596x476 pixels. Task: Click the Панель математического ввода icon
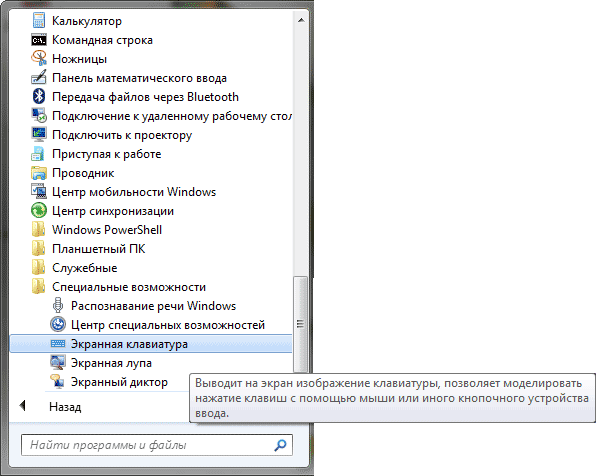pyautogui.click(x=39, y=78)
